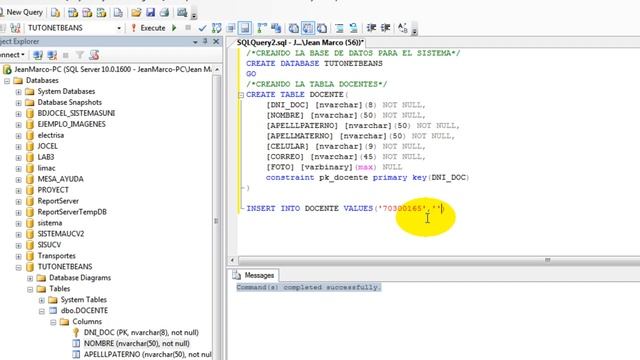Uncomment the selected lines
The width and height of the screenshot is (640, 360).
(353, 28)
